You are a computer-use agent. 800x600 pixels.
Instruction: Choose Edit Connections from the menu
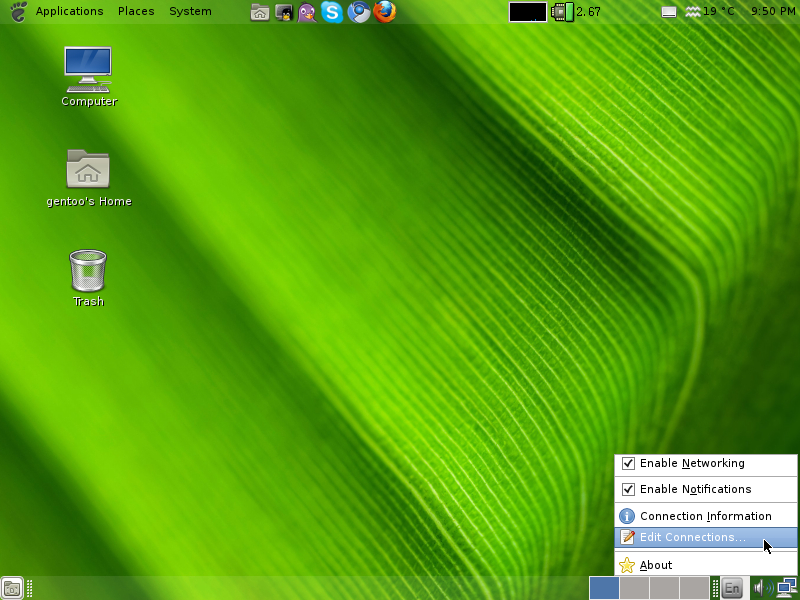pyautogui.click(x=692, y=537)
